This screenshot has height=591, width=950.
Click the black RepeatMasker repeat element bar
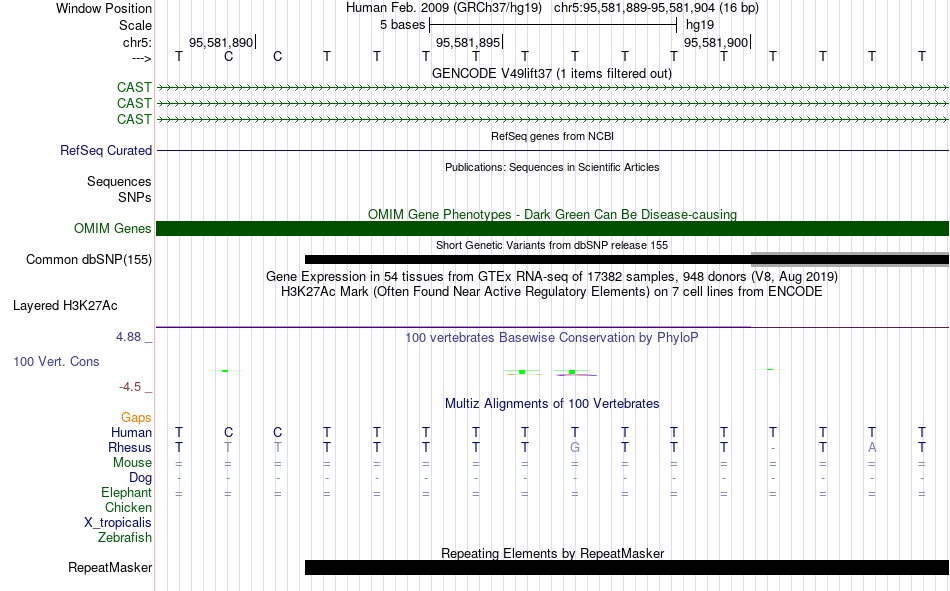[627, 567]
